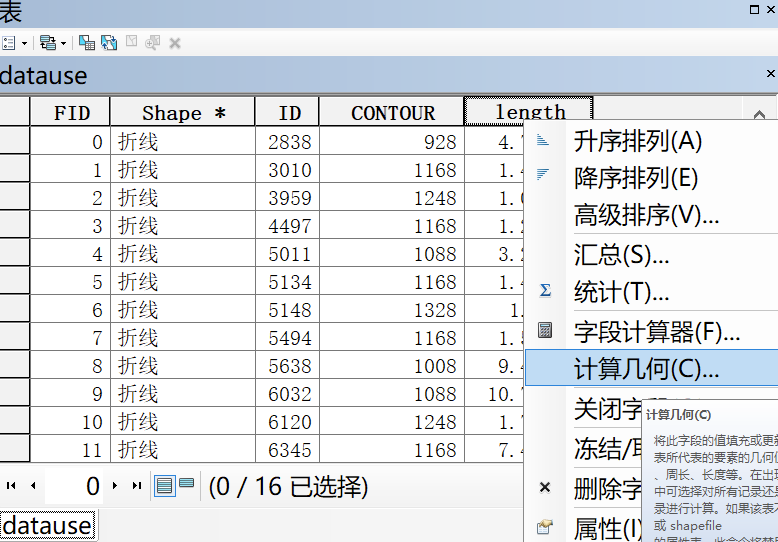Click the ID cell 5638

(287, 365)
